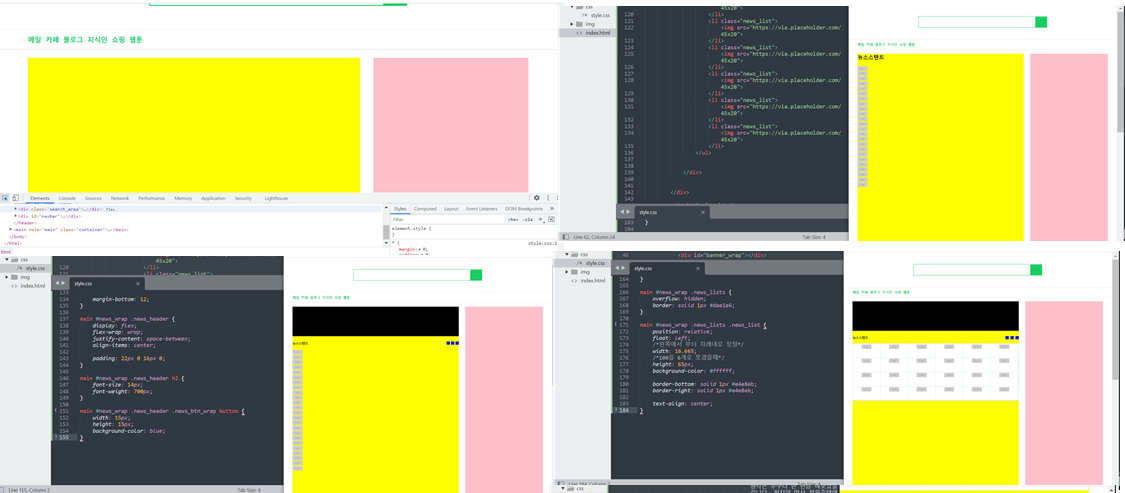Click the 웹툰 link on the webpage

click(136, 39)
